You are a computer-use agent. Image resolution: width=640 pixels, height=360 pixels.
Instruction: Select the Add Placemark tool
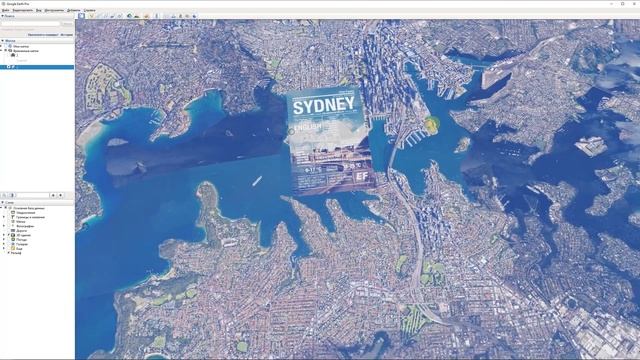[91, 16]
